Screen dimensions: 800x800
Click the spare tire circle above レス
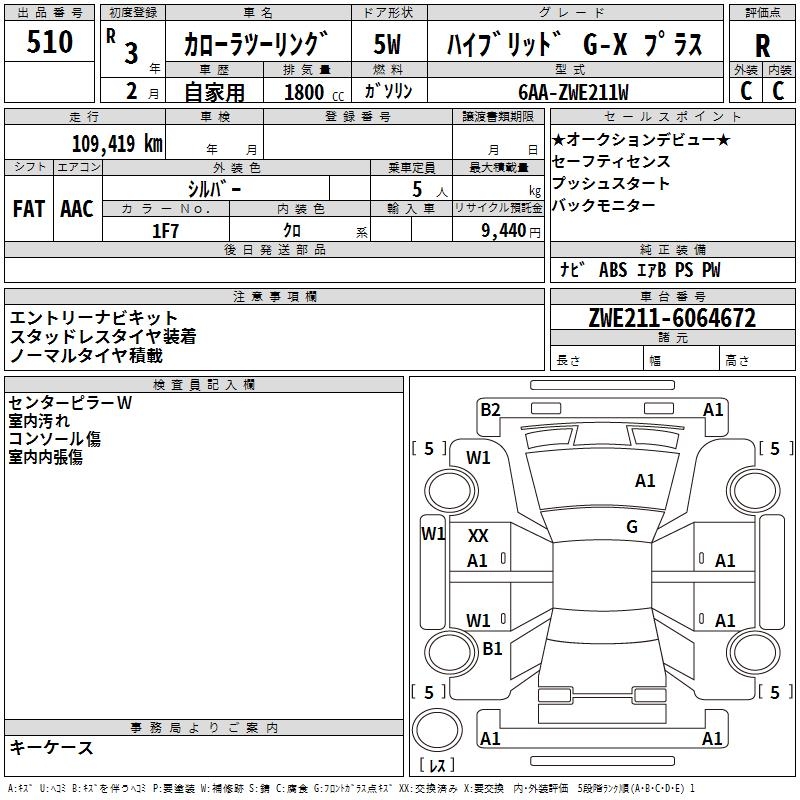point(437,730)
